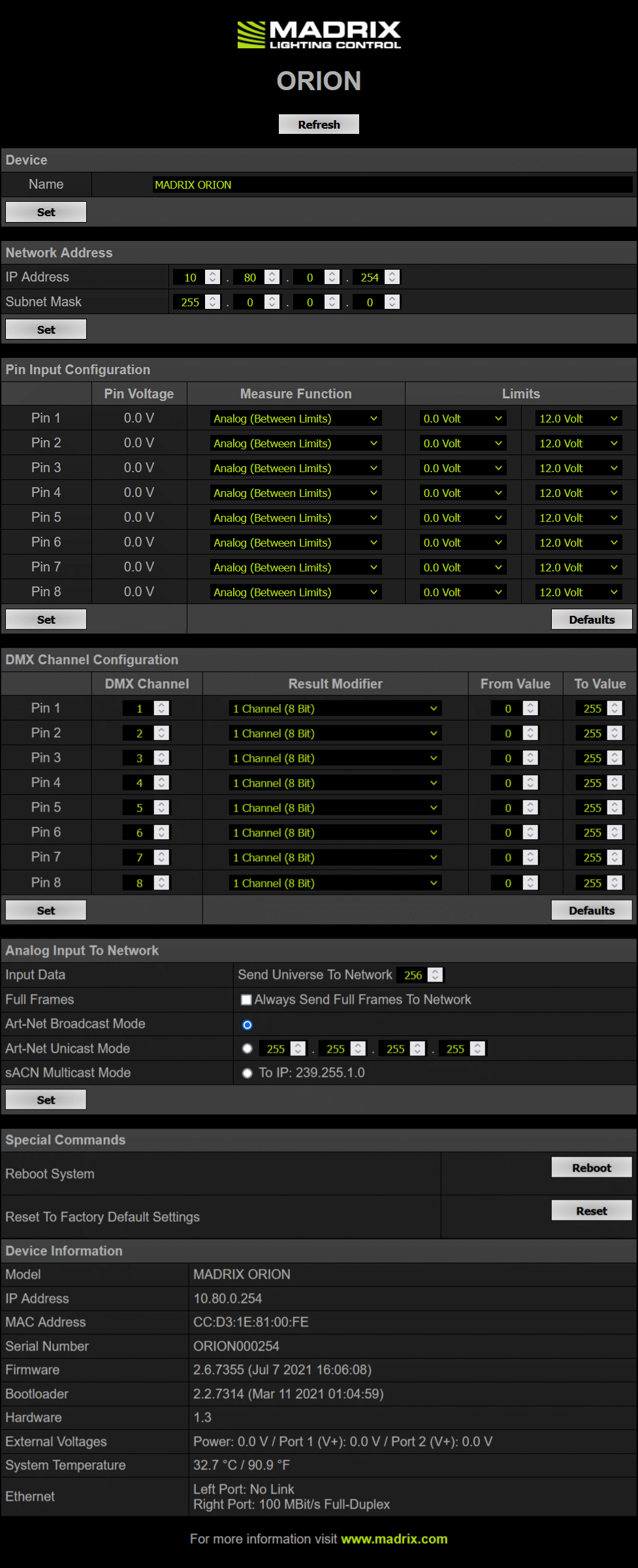Click Set button under Network Address

click(x=46, y=329)
